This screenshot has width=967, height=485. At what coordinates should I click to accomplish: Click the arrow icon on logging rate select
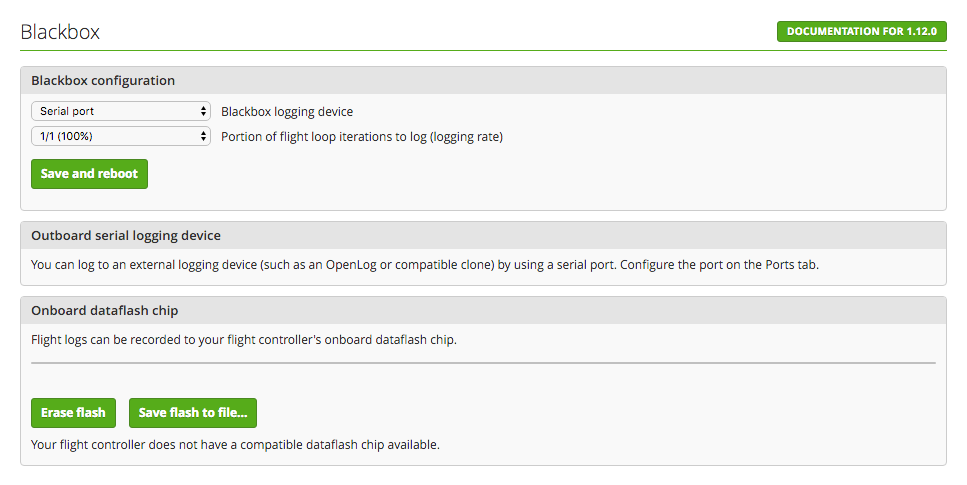[x=204, y=136]
